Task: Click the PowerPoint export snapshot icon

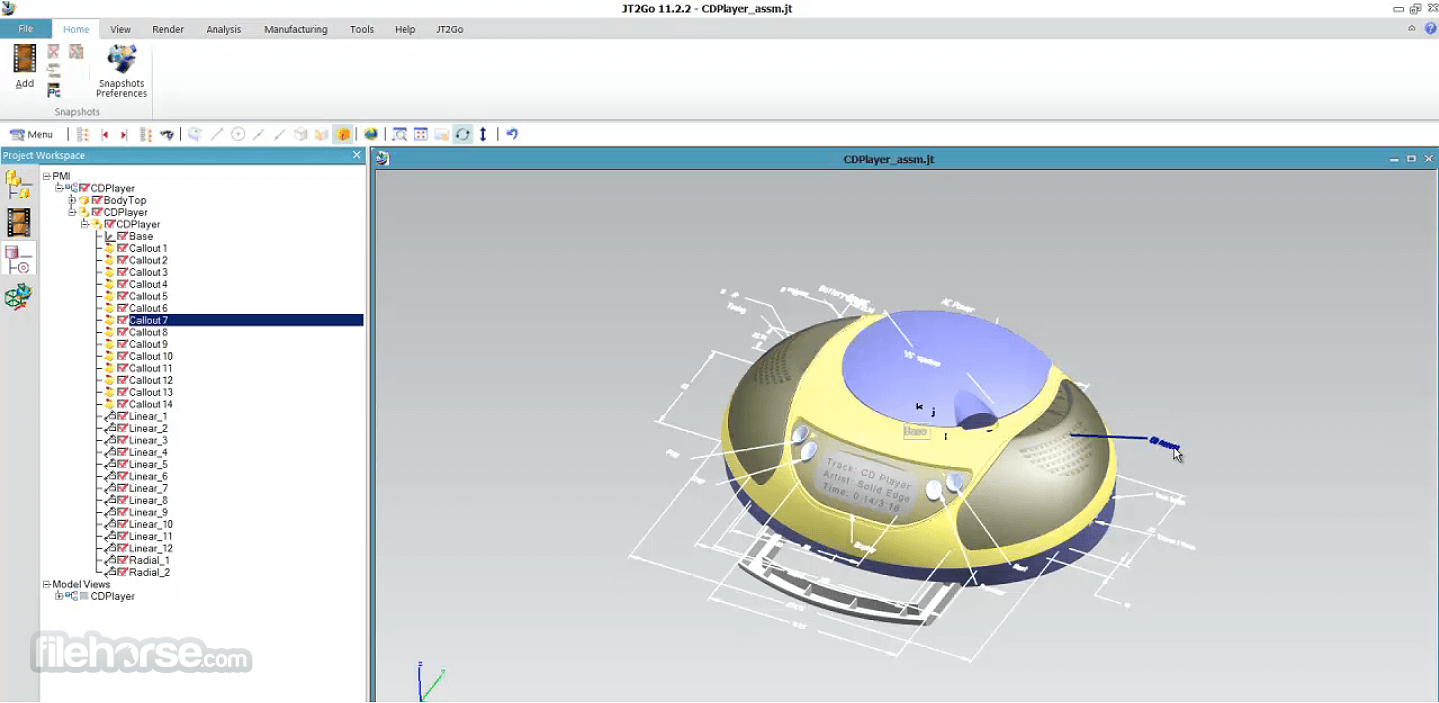Action: [54, 90]
